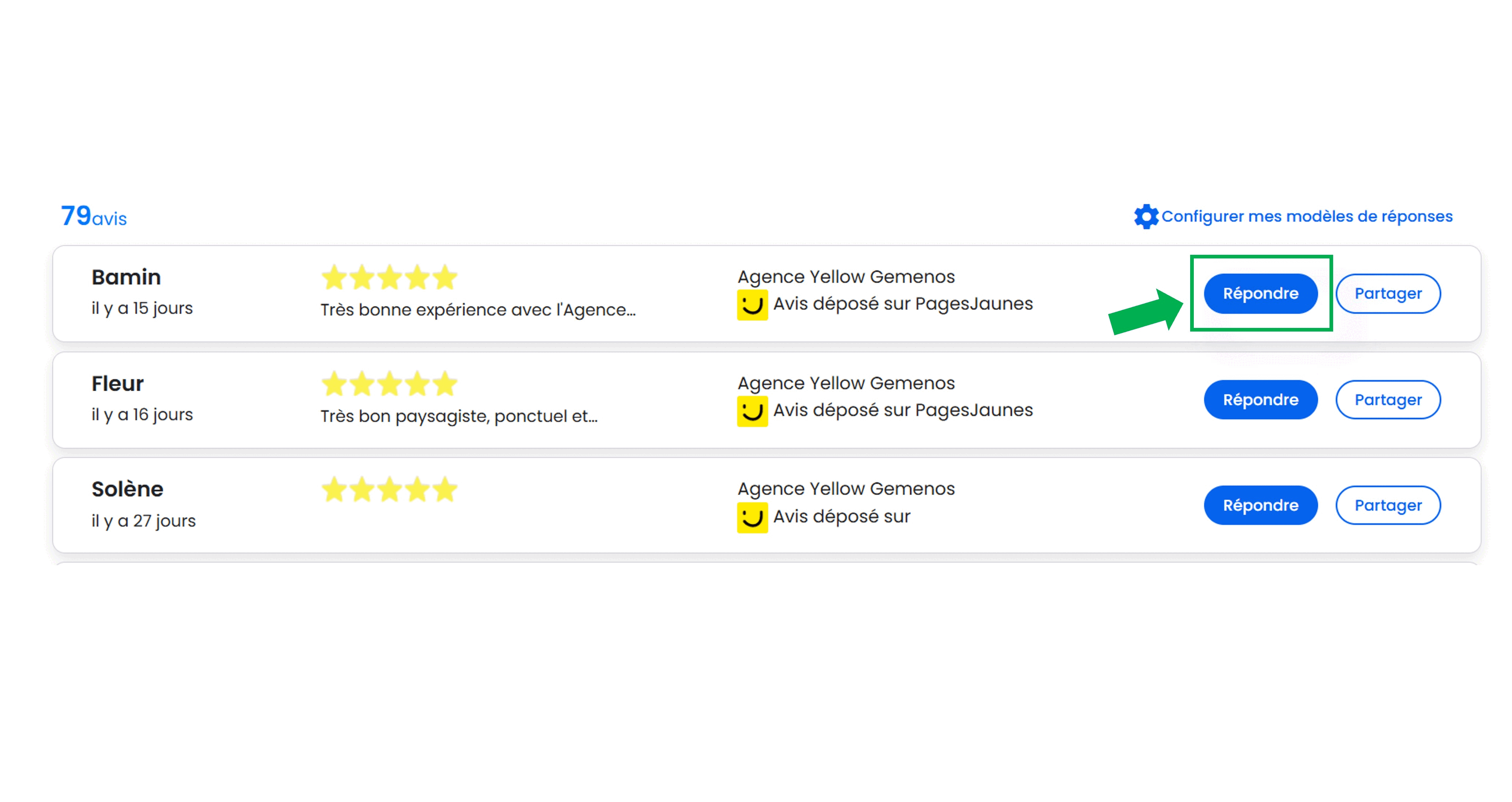Select the reviewer name Bamin
The height and width of the screenshot is (802, 1512).
coord(126,277)
